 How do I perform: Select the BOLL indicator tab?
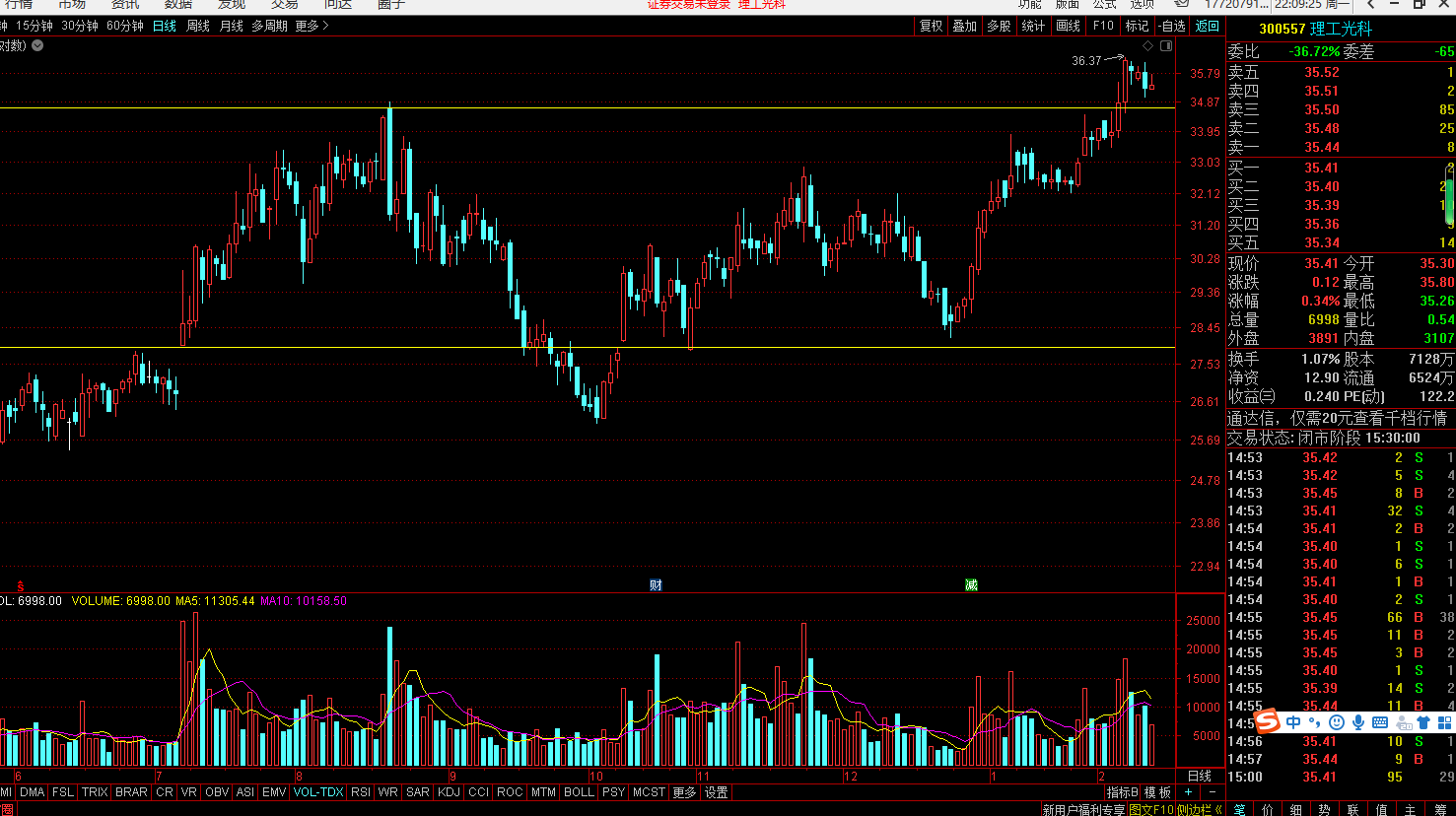[x=579, y=792]
